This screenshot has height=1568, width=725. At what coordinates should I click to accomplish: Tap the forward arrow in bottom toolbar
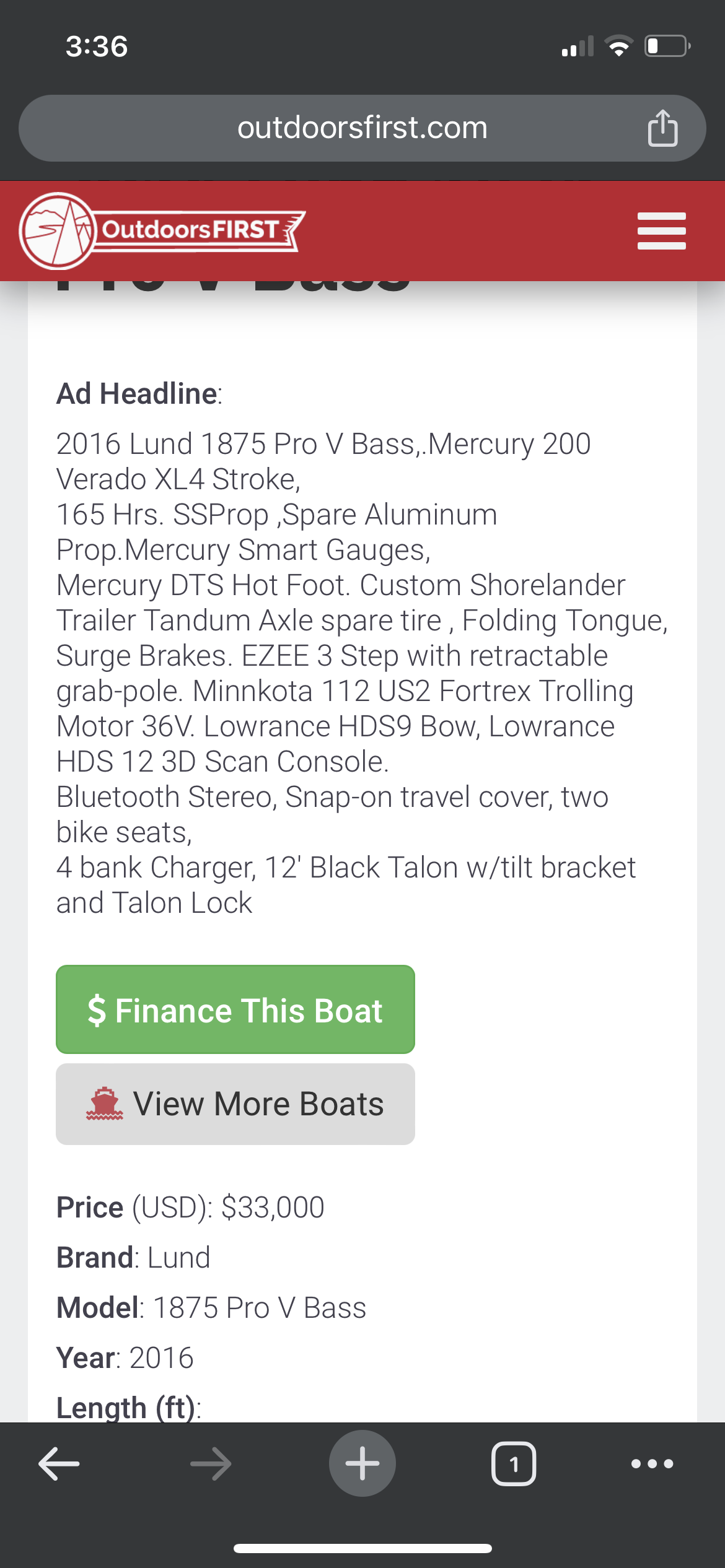pyautogui.click(x=211, y=1464)
